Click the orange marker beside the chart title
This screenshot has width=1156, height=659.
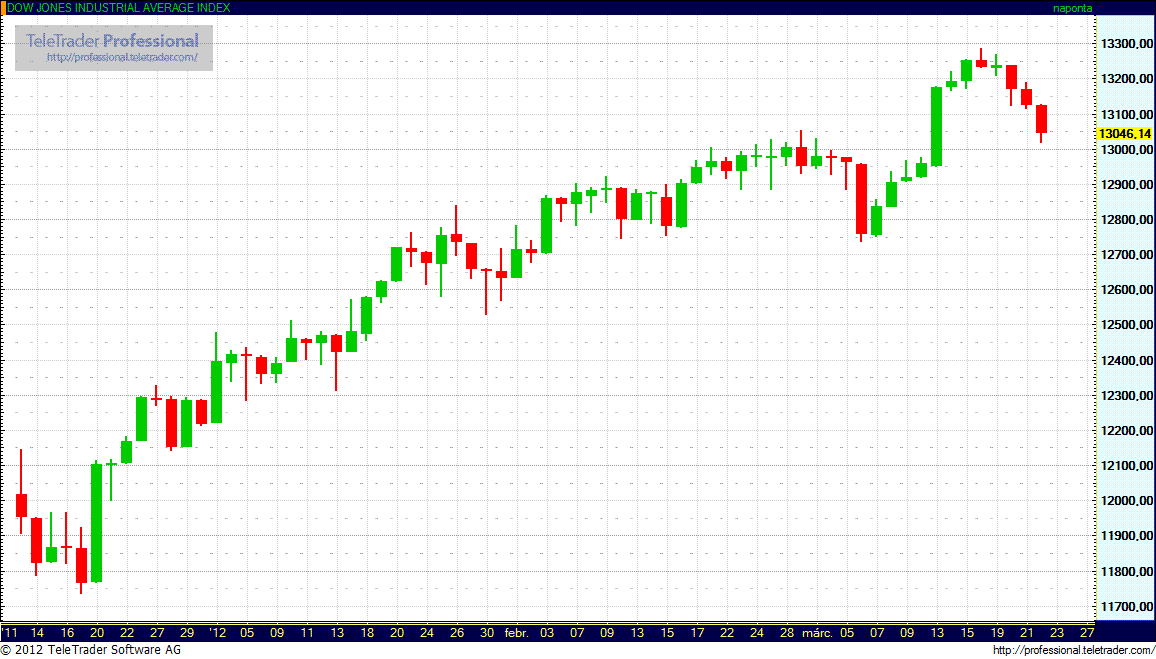click(x=3, y=7)
